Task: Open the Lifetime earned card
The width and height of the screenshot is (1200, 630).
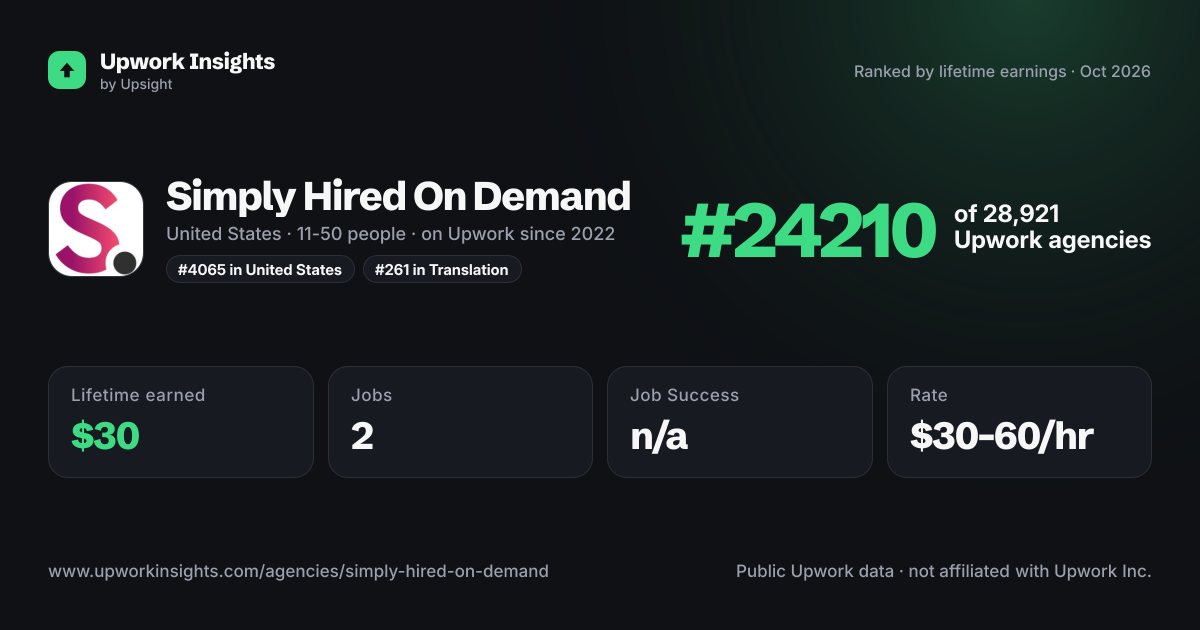Action: [x=181, y=422]
